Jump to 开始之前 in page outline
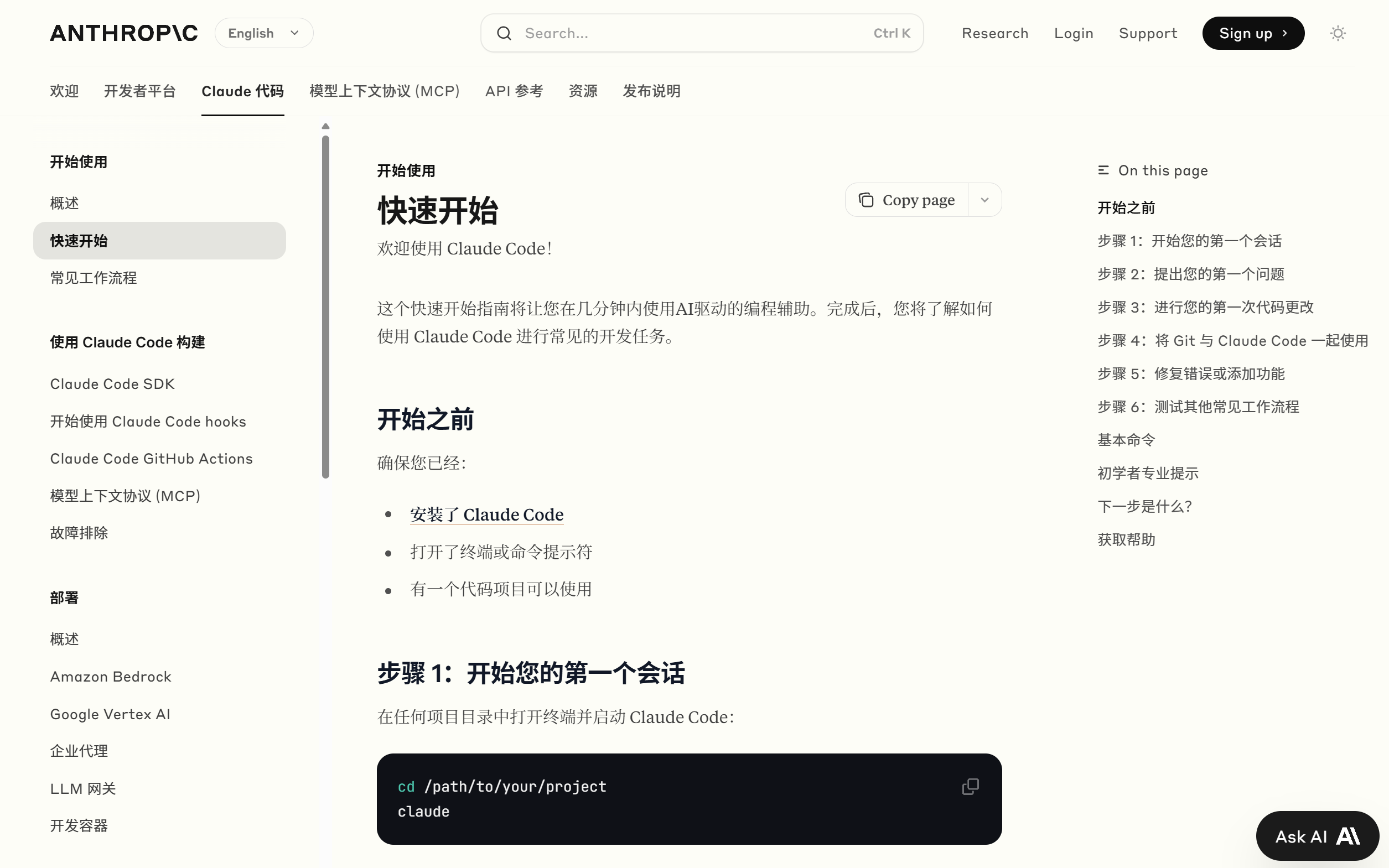This screenshot has width=1389, height=868. [1126, 208]
